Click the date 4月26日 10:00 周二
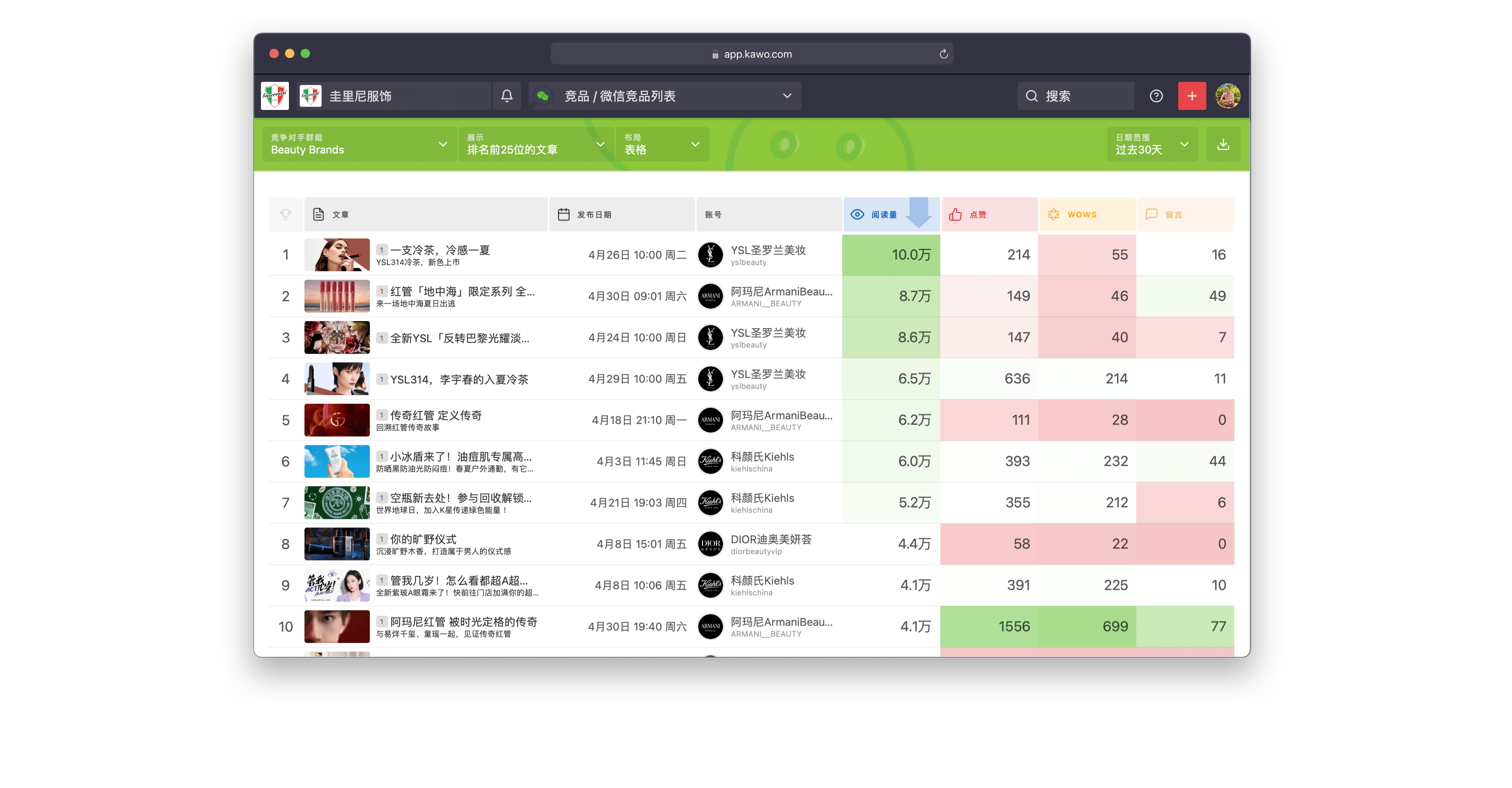Screen dimensions: 1512x788 (x=637, y=255)
